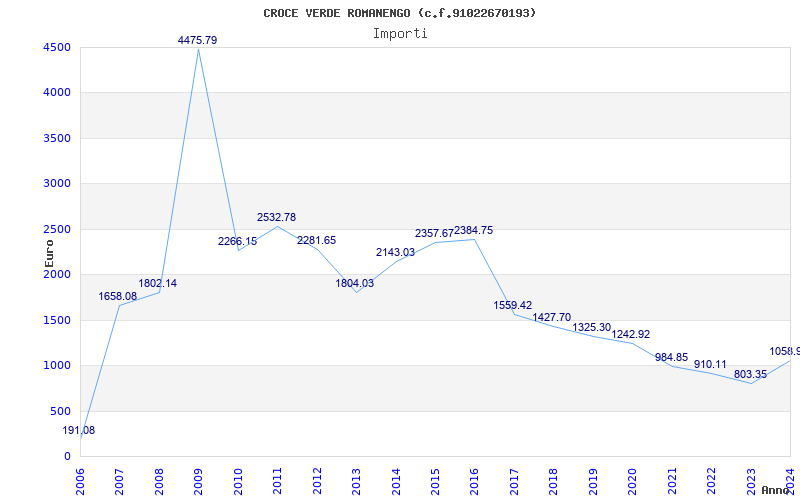Click the data label 2281.65
800x500 pixels.
tap(316, 240)
